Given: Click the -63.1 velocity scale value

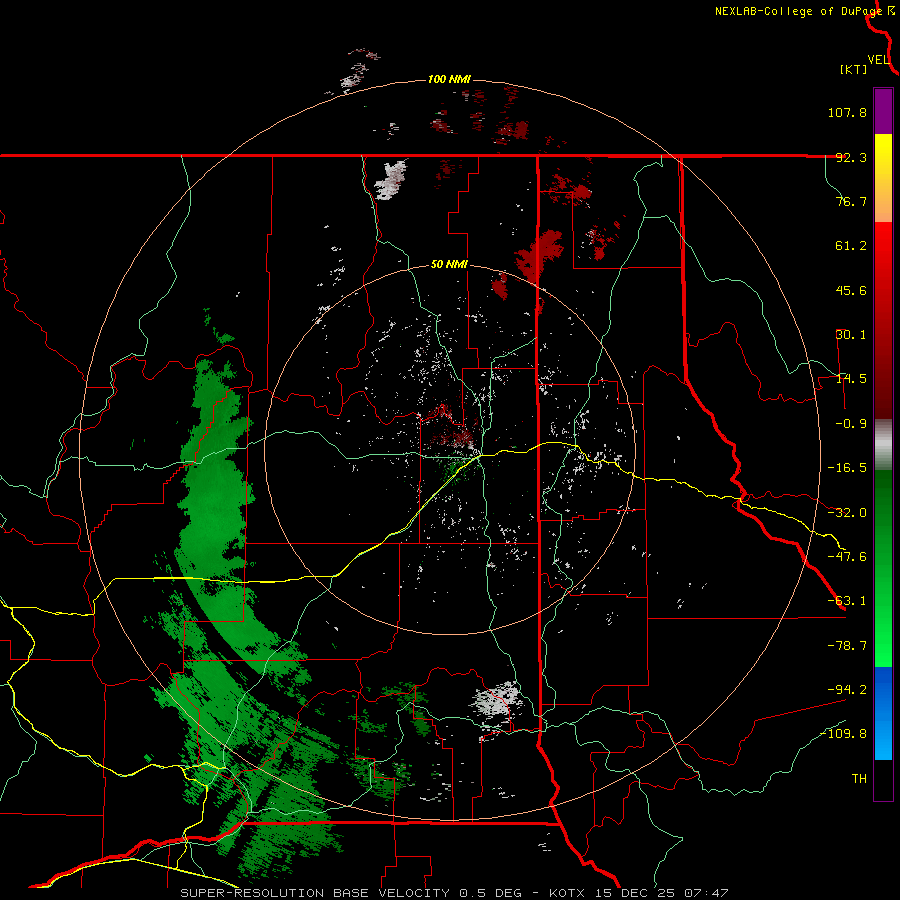Looking at the screenshot, I should point(847,601).
